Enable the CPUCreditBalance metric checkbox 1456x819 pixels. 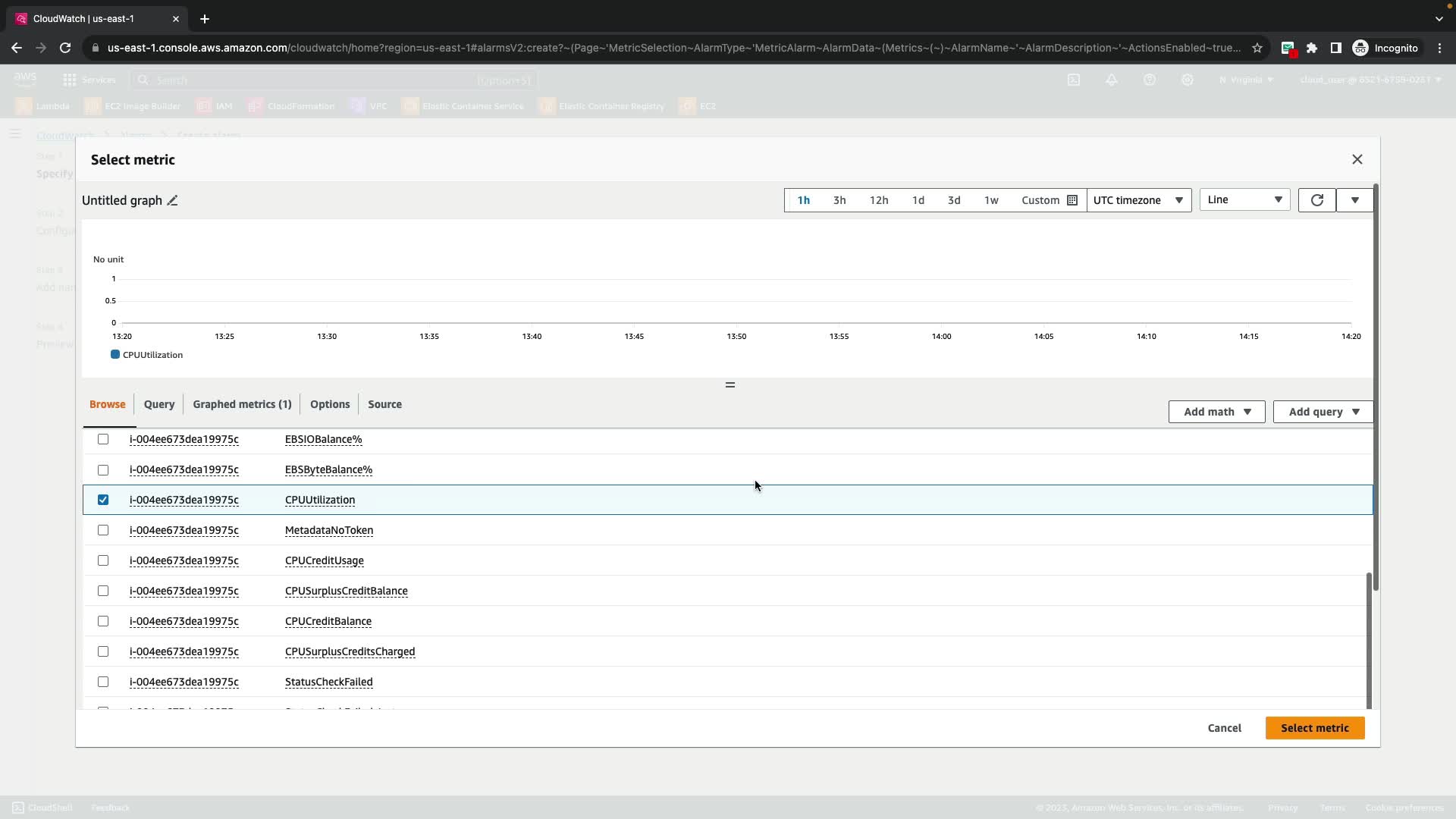[103, 621]
